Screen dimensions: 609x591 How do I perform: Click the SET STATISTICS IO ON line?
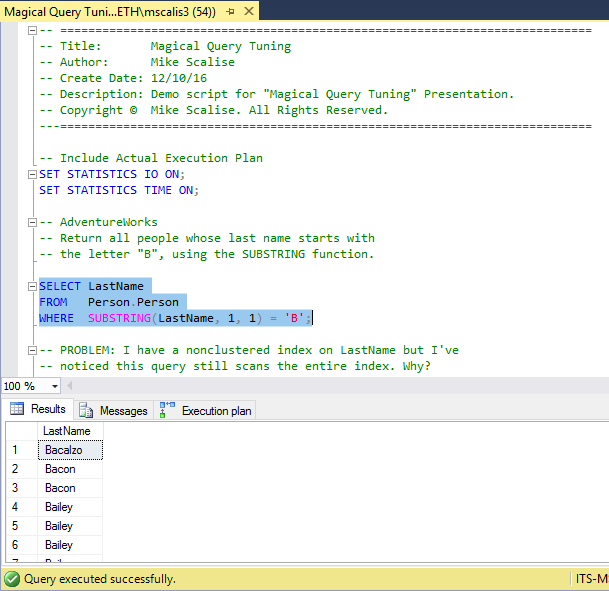[x=112, y=174]
